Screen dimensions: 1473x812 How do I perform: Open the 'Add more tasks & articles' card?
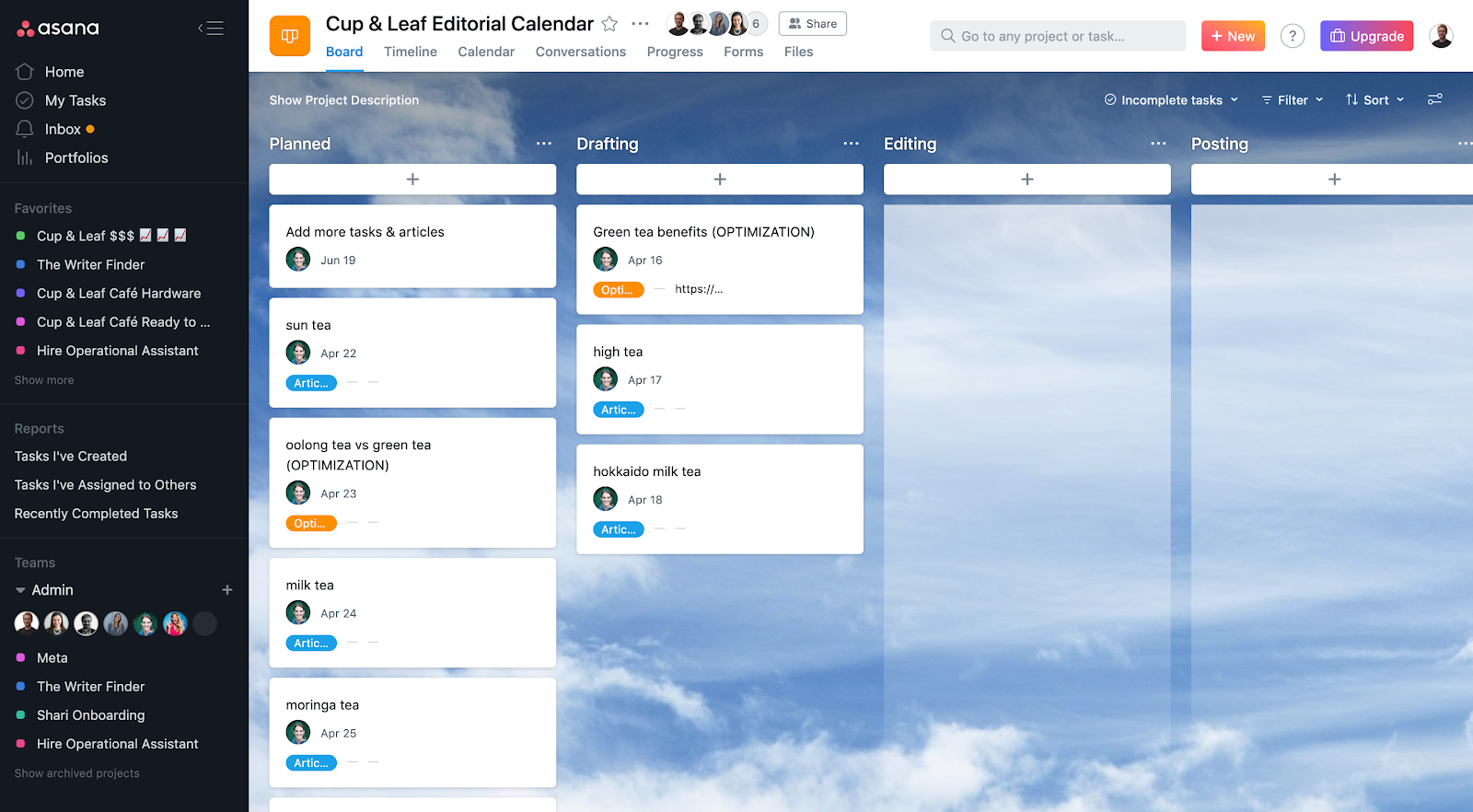tap(412, 246)
